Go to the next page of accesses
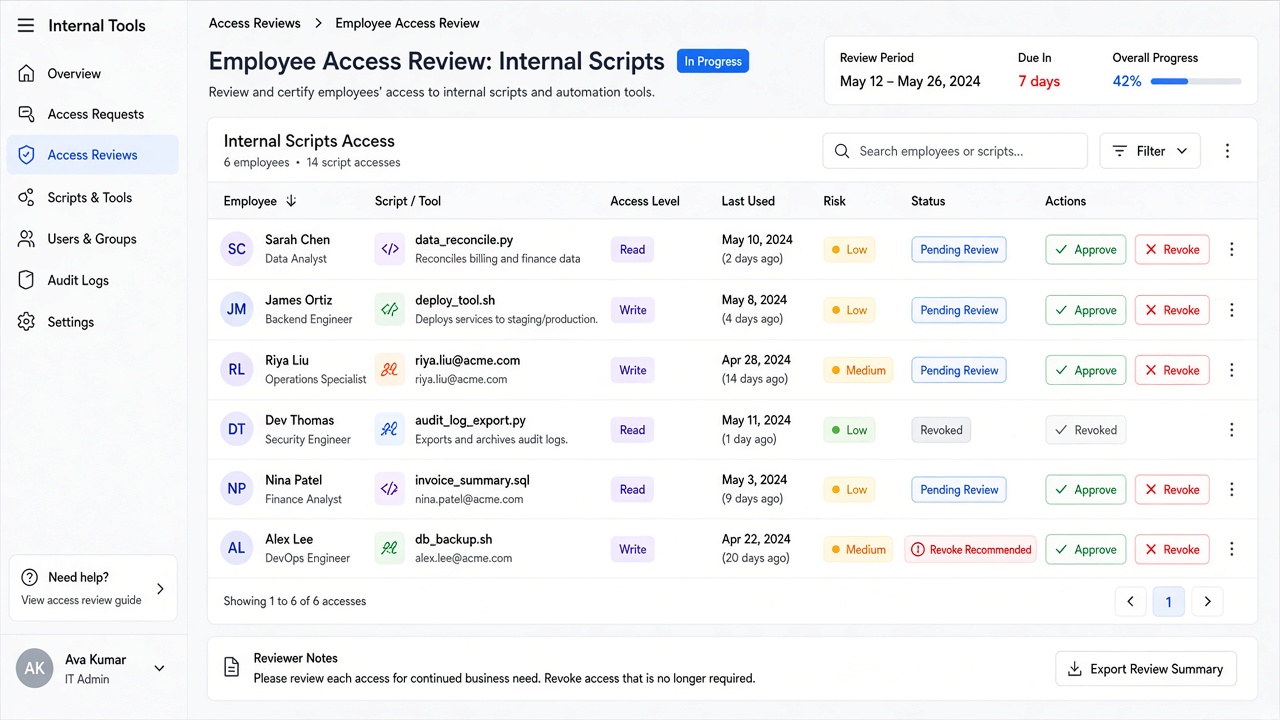1280x720 pixels. point(1207,601)
